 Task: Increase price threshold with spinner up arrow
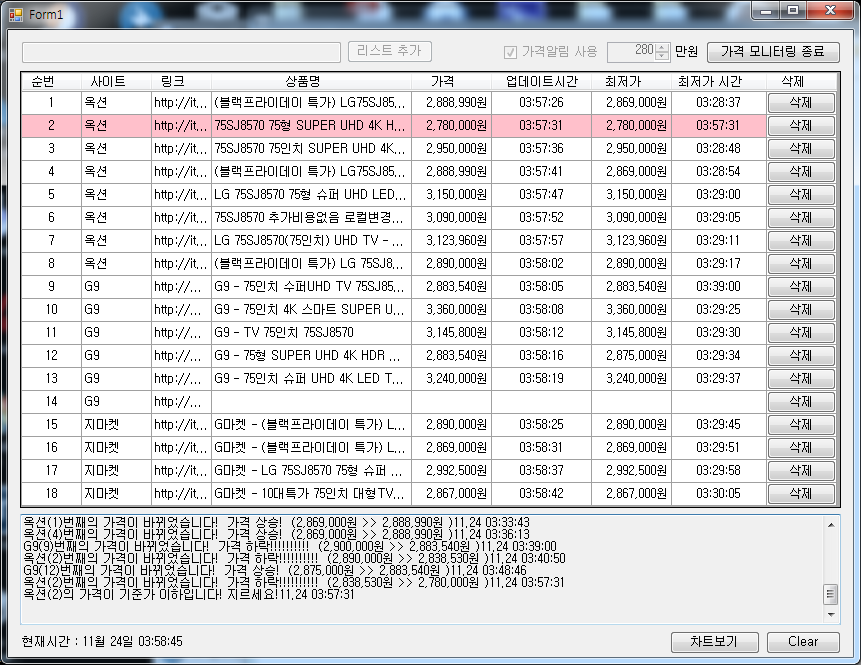661,47
